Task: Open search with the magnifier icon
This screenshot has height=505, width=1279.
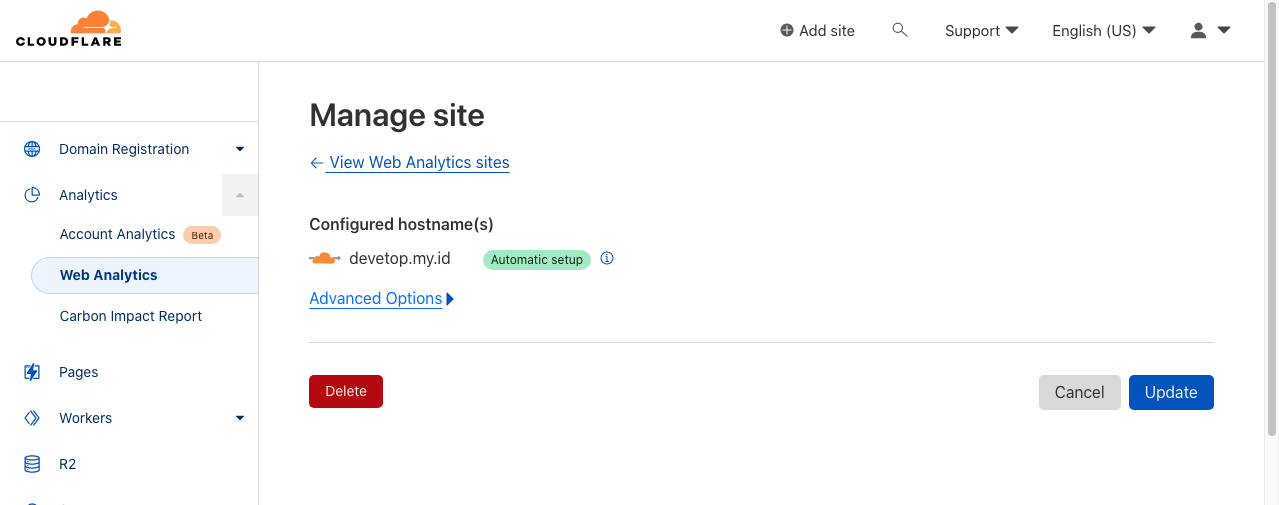Action: (x=900, y=30)
